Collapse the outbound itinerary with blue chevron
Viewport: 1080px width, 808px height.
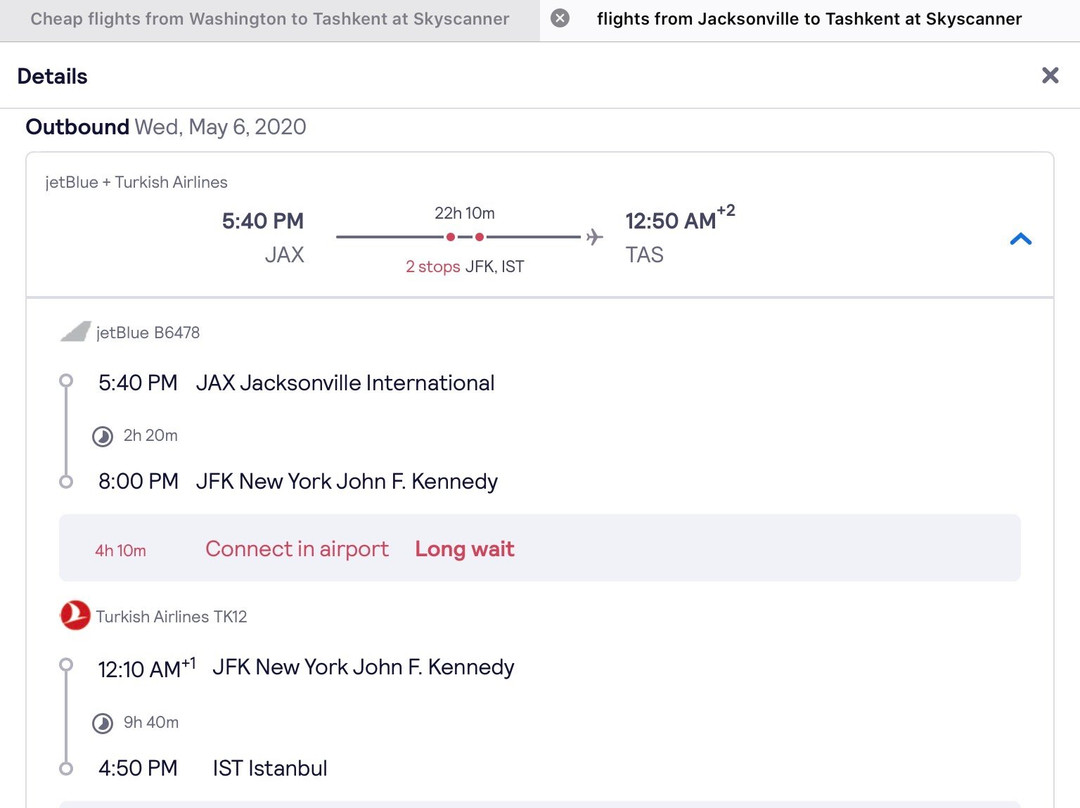[x=1020, y=239]
